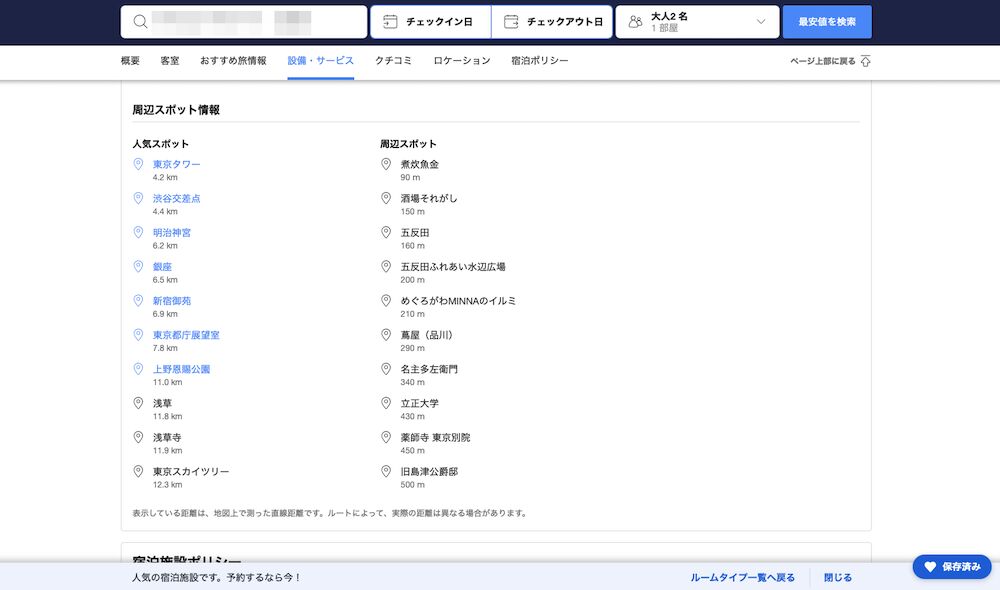Open the 銀座 link
The image size is (1000, 590).
162,267
